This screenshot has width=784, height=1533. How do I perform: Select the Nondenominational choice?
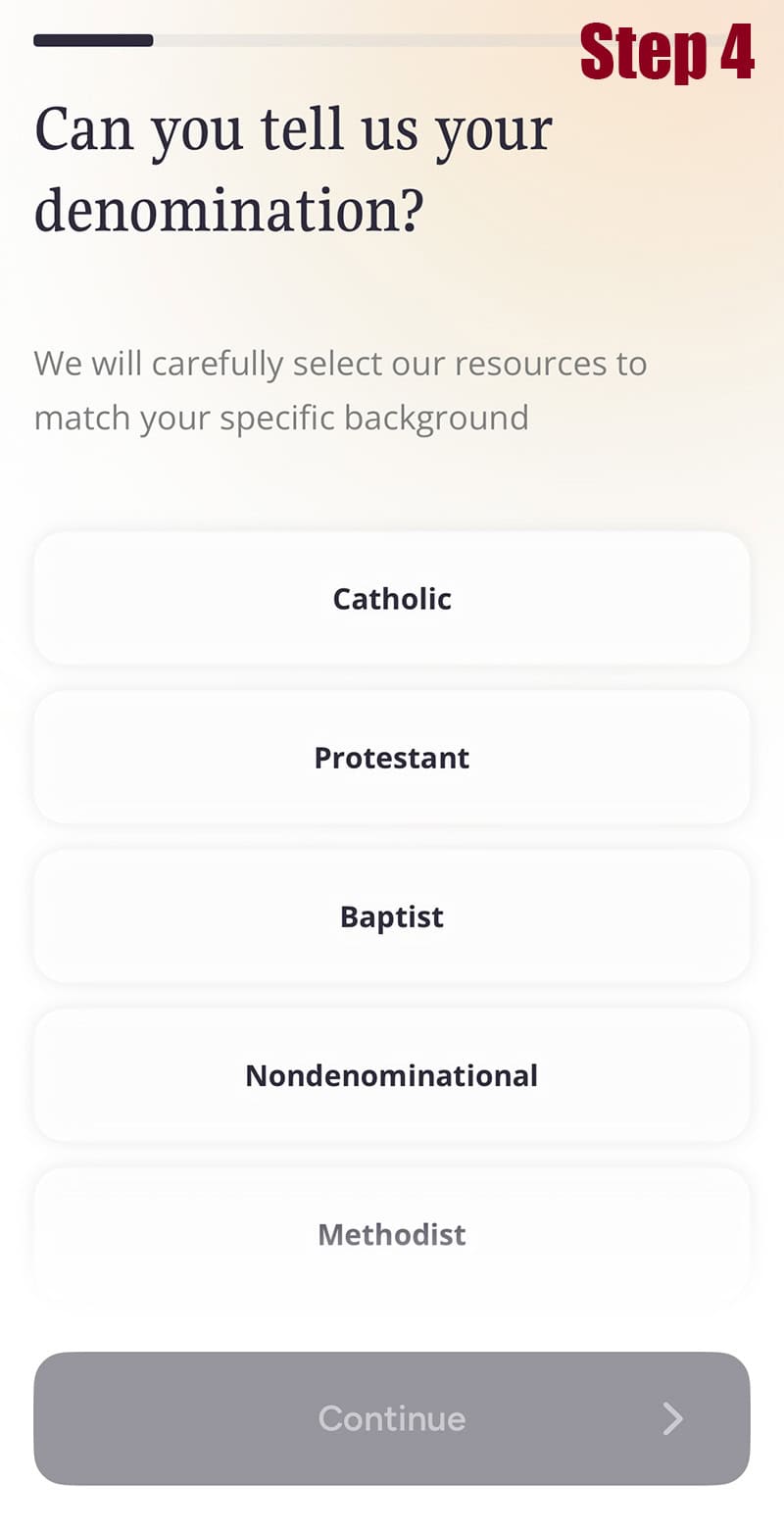[x=392, y=1074]
